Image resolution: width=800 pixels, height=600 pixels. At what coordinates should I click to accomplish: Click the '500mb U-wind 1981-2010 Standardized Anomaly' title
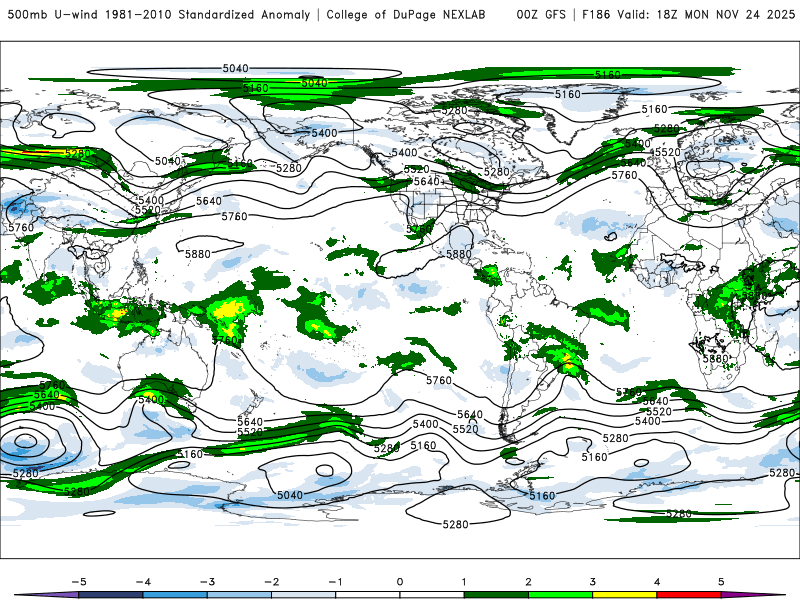[159, 14]
